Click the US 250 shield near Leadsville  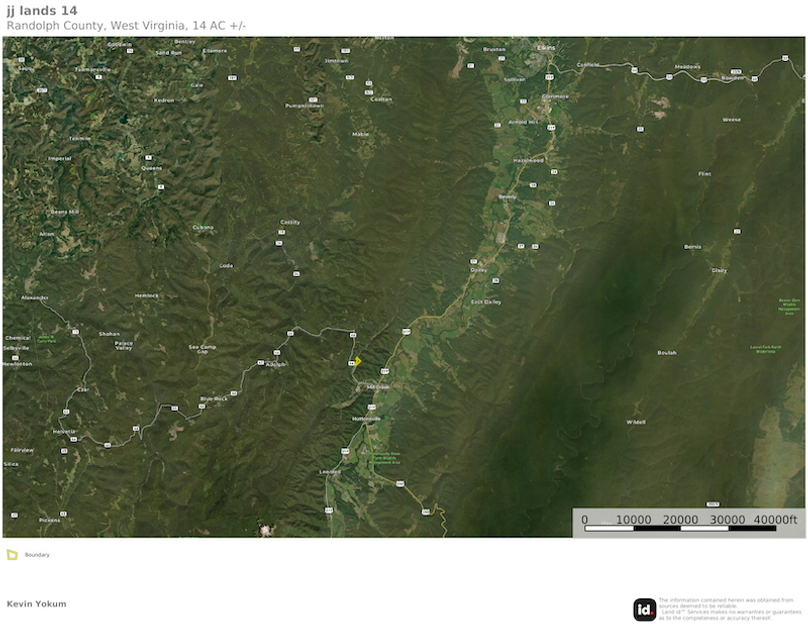(x=346, y=450)
